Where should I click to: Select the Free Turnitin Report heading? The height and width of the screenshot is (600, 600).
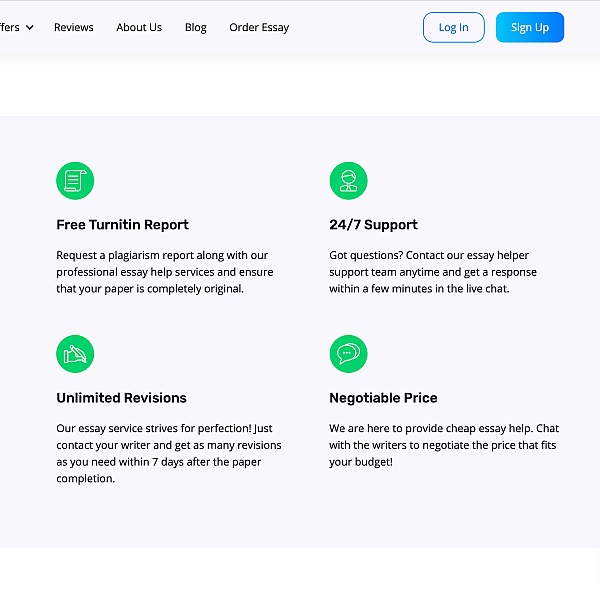point(122,225)
